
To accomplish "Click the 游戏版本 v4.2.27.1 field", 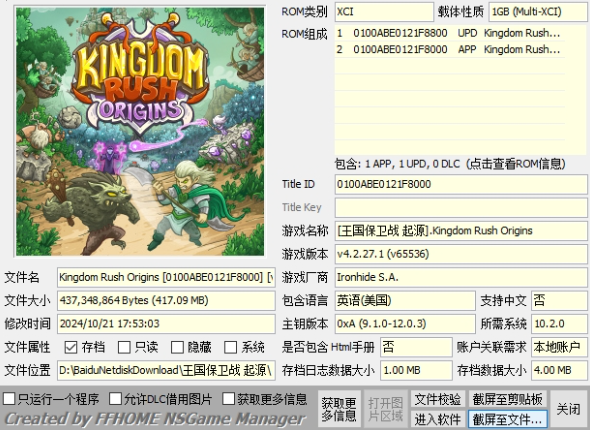I will point(461,254).
